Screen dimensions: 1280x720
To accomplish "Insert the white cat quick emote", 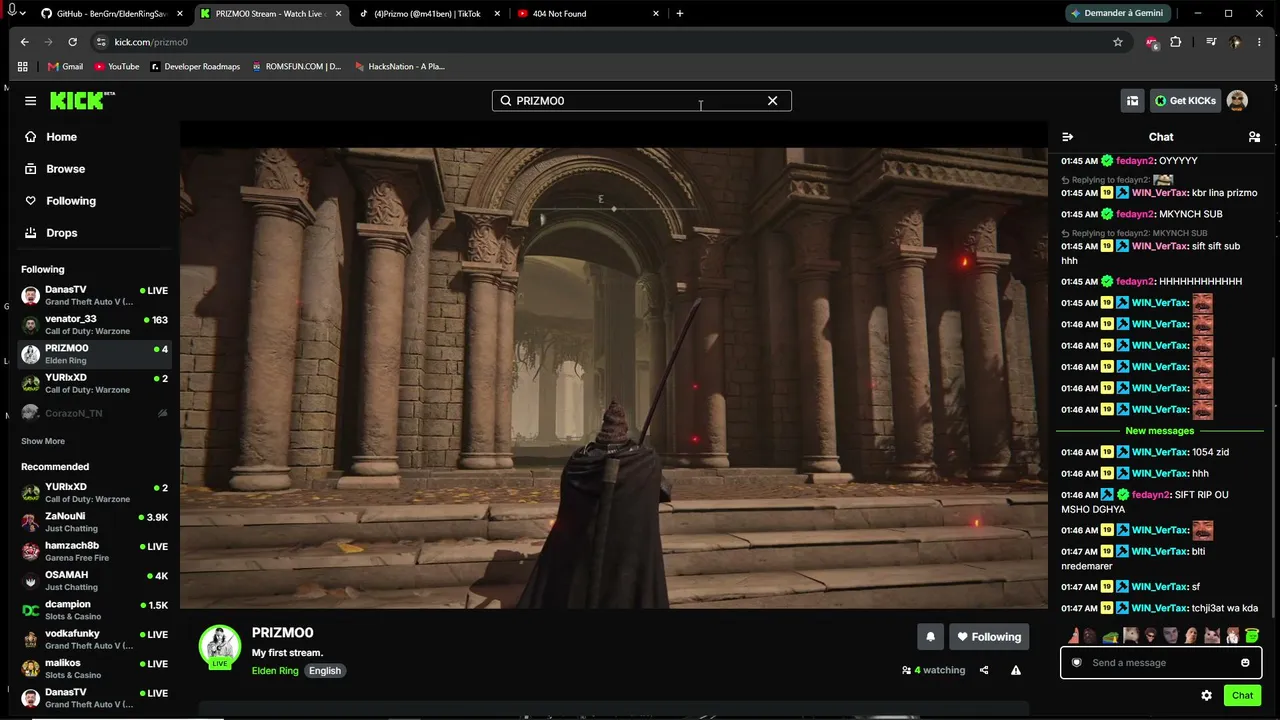I will pyautogui.click(x=1212, y=636).
